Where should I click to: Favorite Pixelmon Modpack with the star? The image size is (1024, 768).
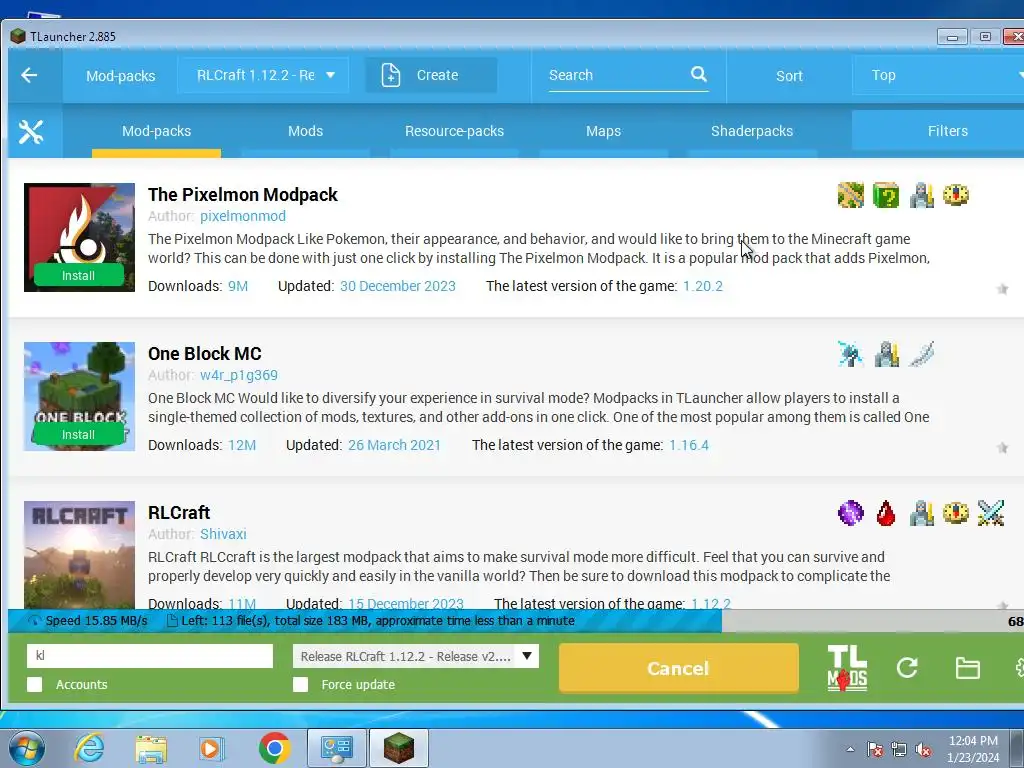(1002, 289)
